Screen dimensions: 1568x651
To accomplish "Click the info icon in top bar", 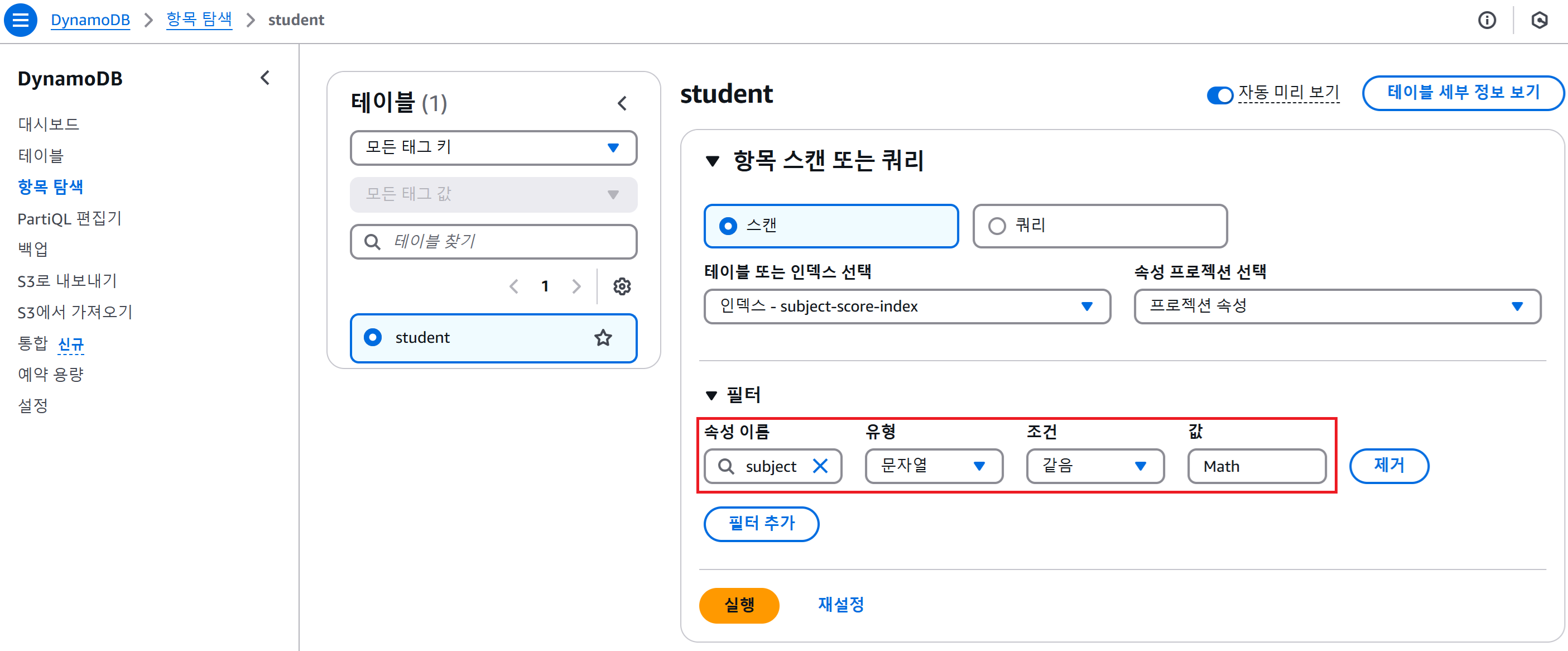I will click(1487, 20).
